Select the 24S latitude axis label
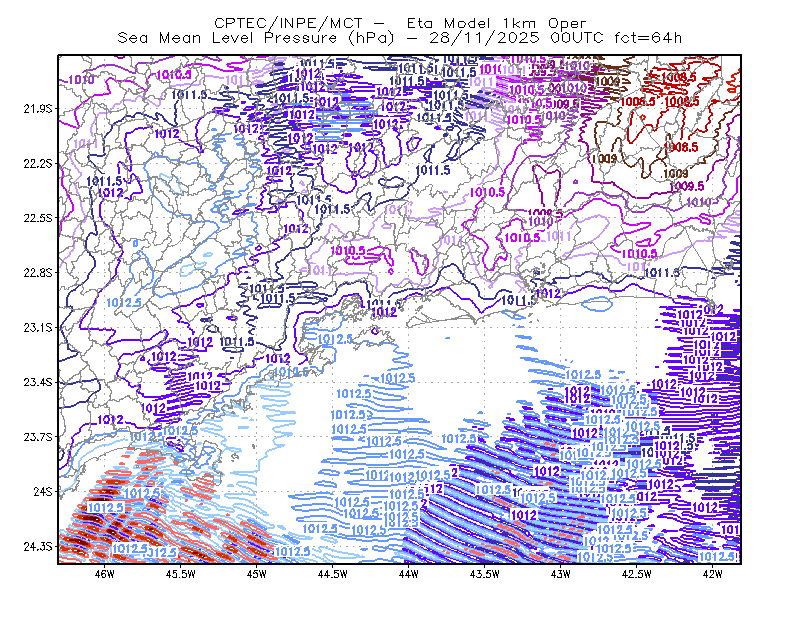This screenshot has height=618, width=800. (42, 491)
